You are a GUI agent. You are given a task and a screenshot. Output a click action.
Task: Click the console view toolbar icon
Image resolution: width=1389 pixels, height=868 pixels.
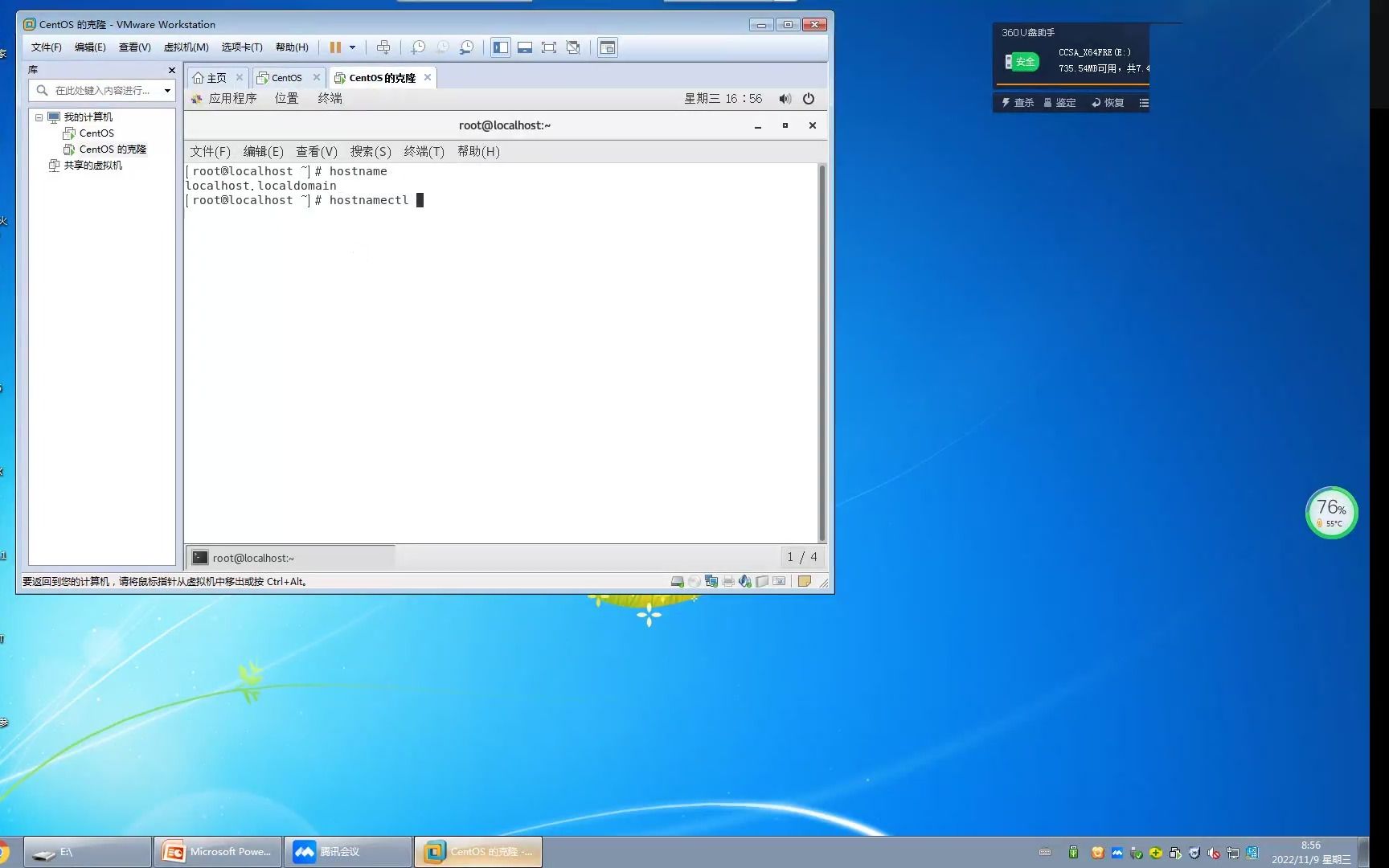click(x=608, y=47)
